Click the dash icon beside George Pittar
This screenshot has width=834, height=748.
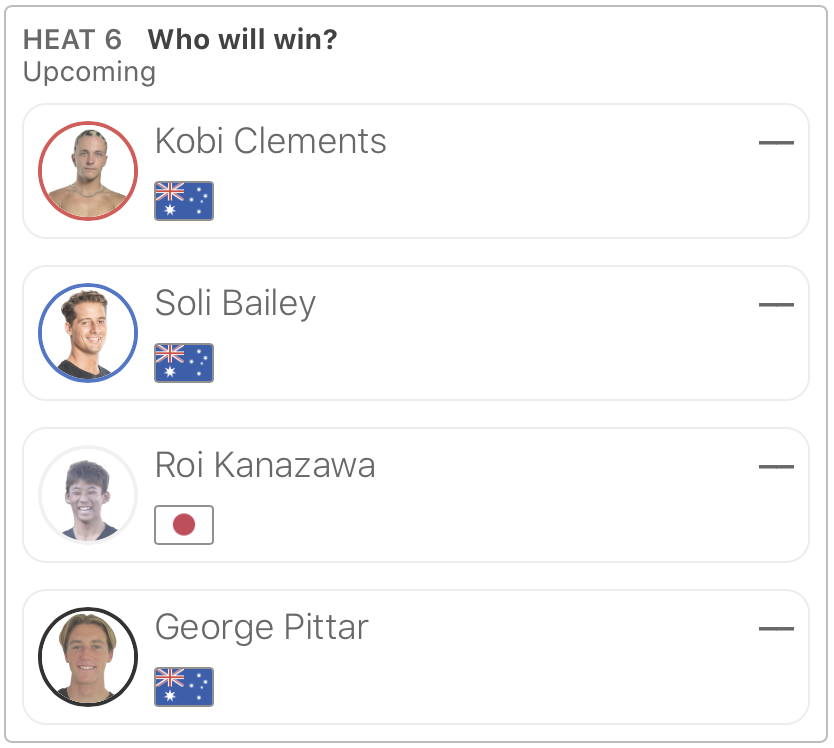(x=776, y=629)
